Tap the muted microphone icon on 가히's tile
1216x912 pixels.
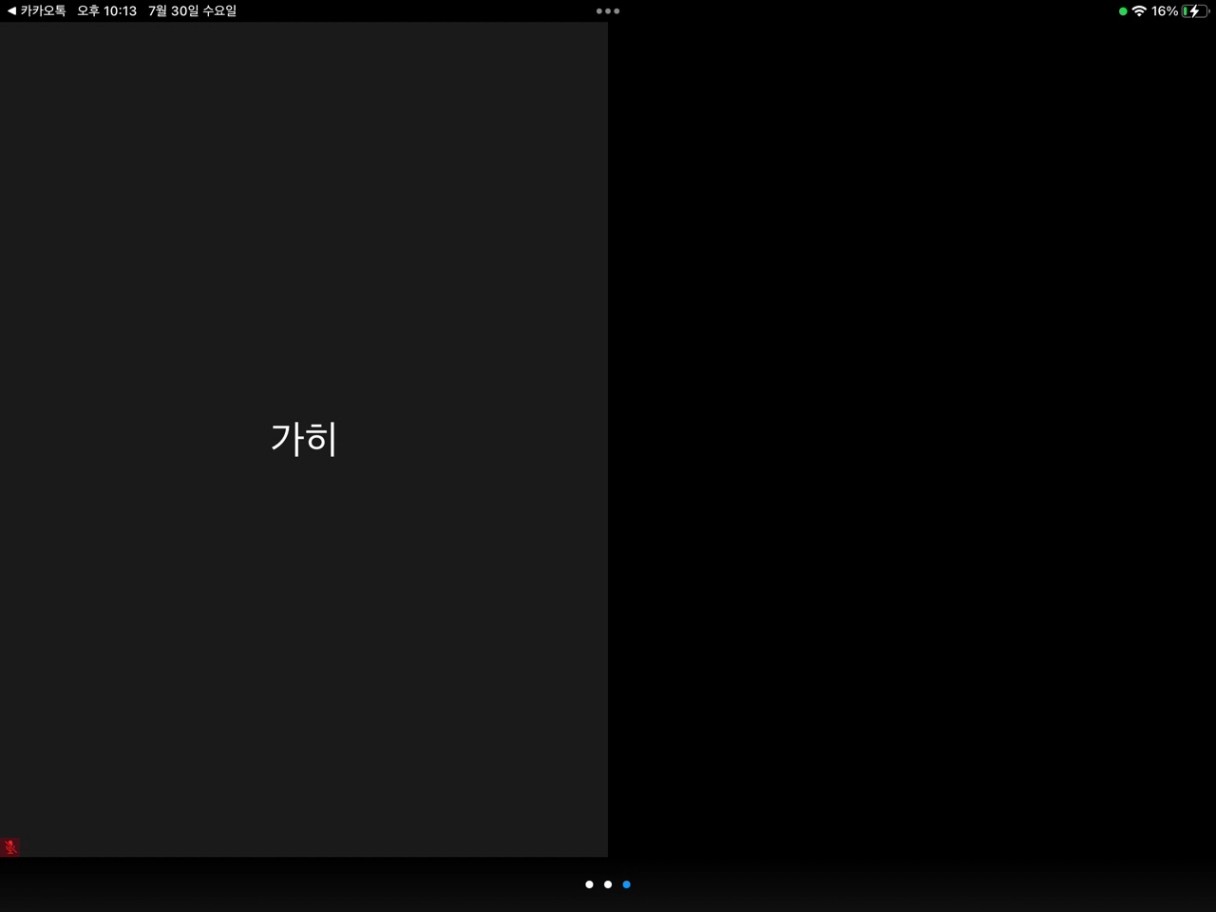point(10,847)
